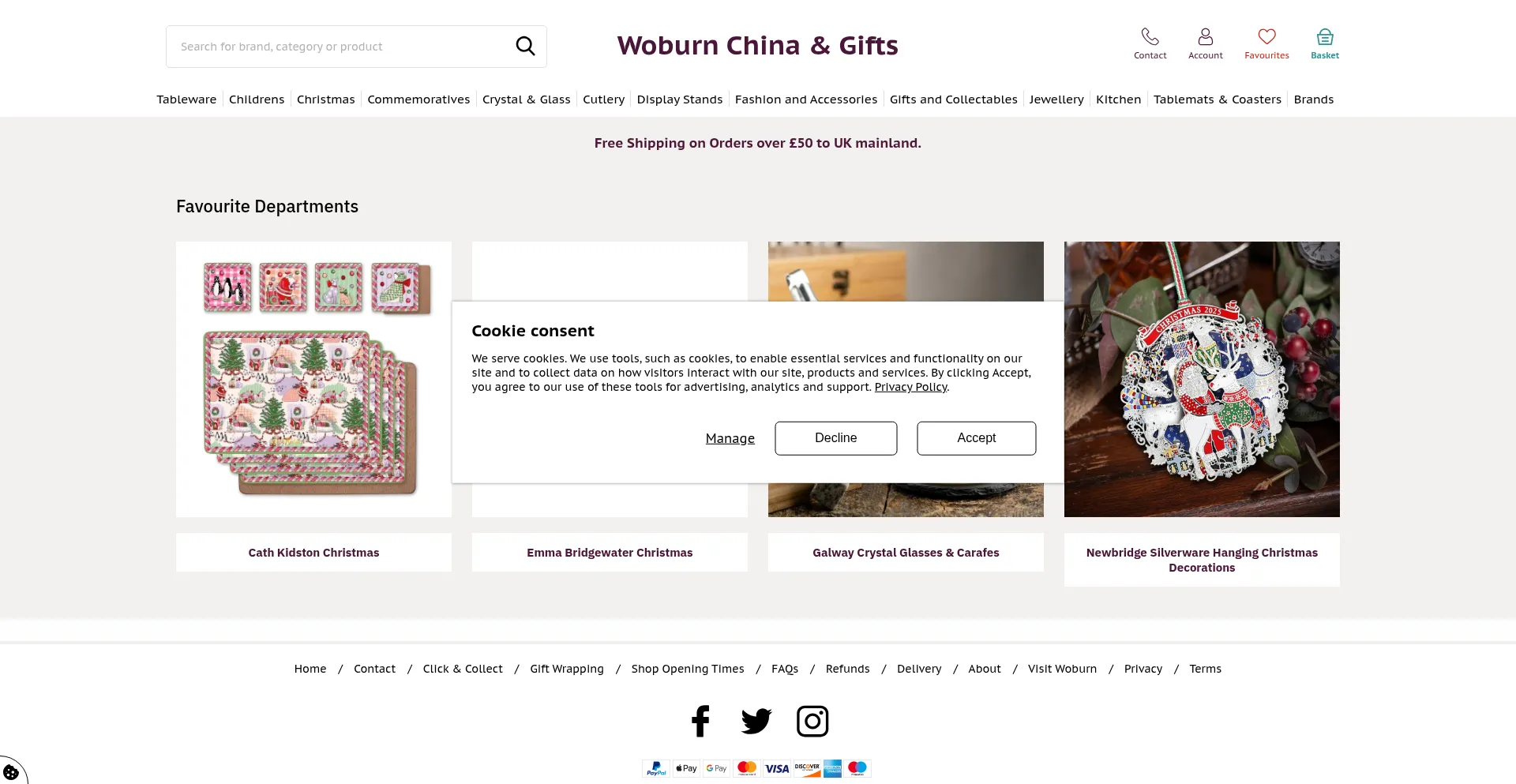
Task: Accept cookies in the consent dialog
Action: click(976, 438)
